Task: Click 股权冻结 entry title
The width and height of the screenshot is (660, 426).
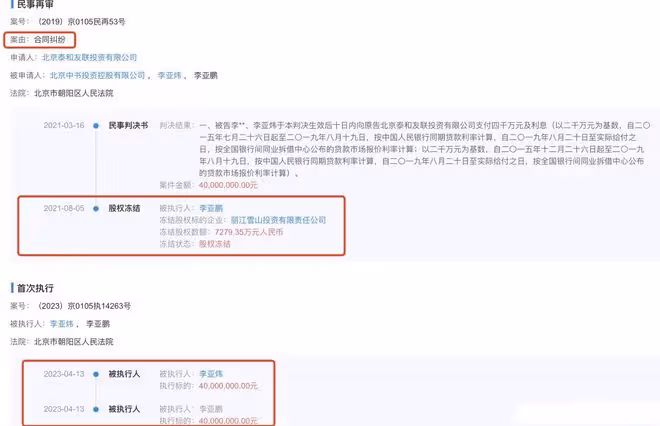Action: point(124,208)
